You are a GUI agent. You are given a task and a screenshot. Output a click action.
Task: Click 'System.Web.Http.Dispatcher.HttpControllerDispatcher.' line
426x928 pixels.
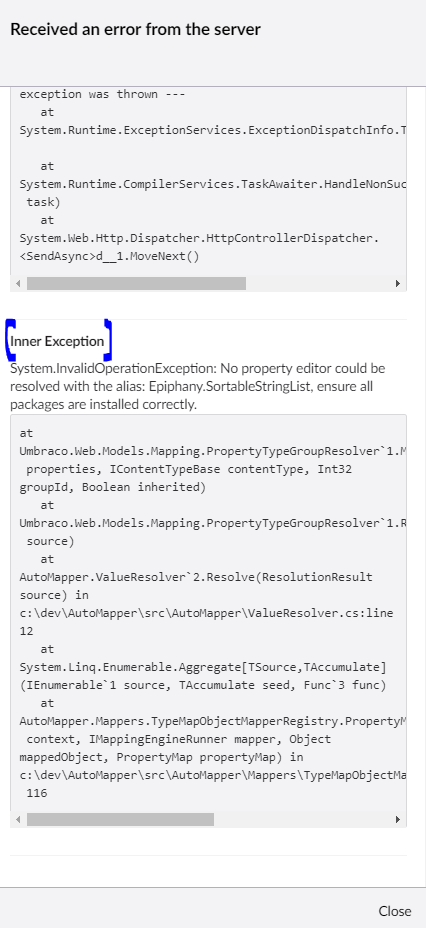199,239
